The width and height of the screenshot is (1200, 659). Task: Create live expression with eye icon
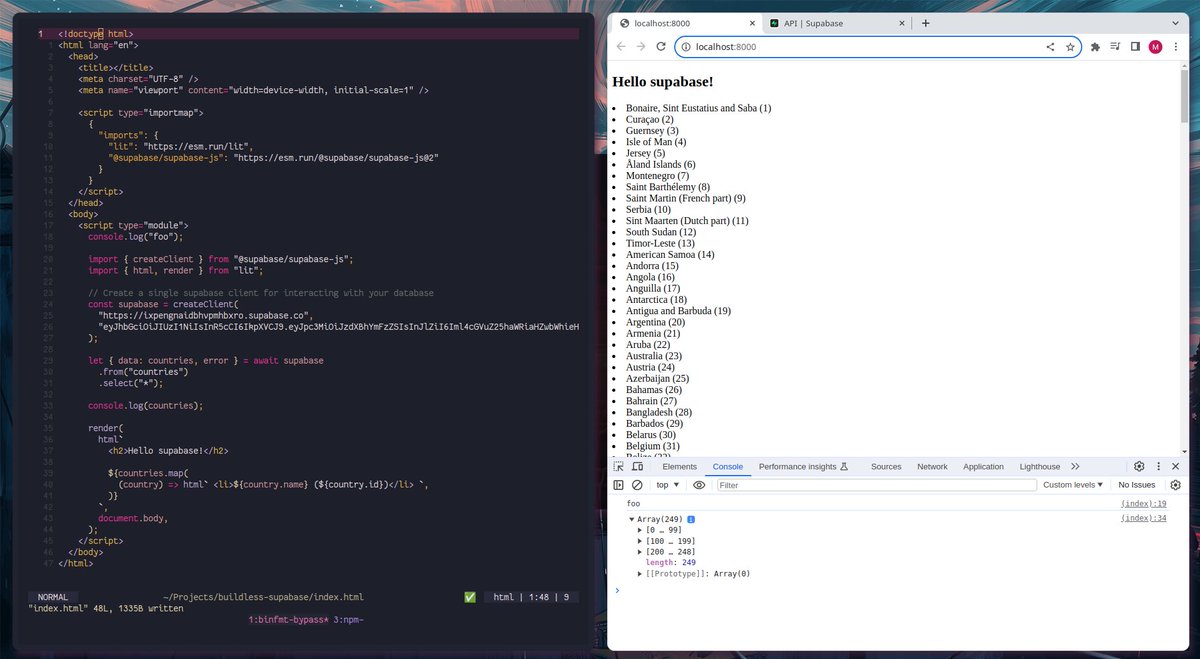click(699, 485)
